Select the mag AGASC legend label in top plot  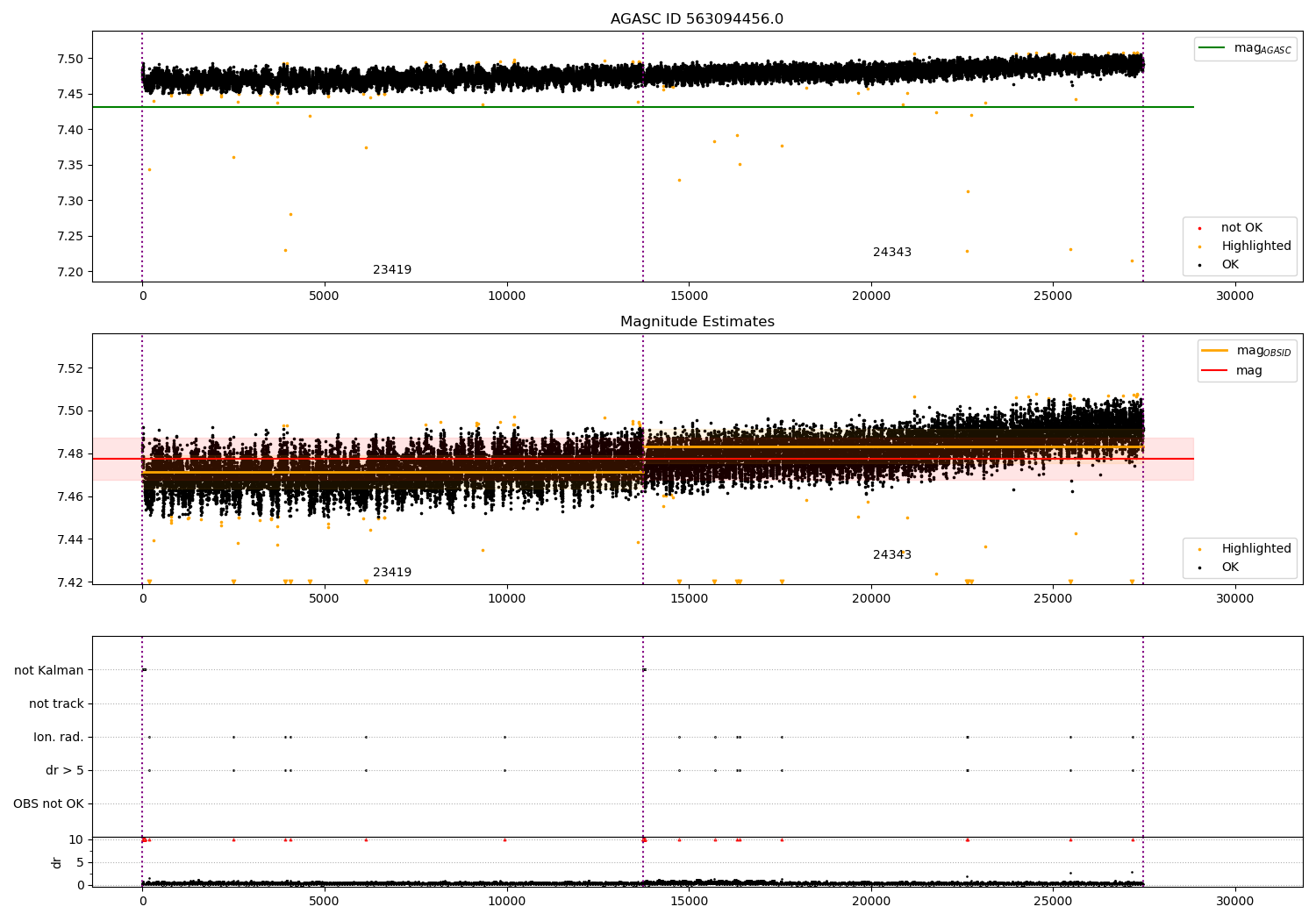coord(1262,48)
